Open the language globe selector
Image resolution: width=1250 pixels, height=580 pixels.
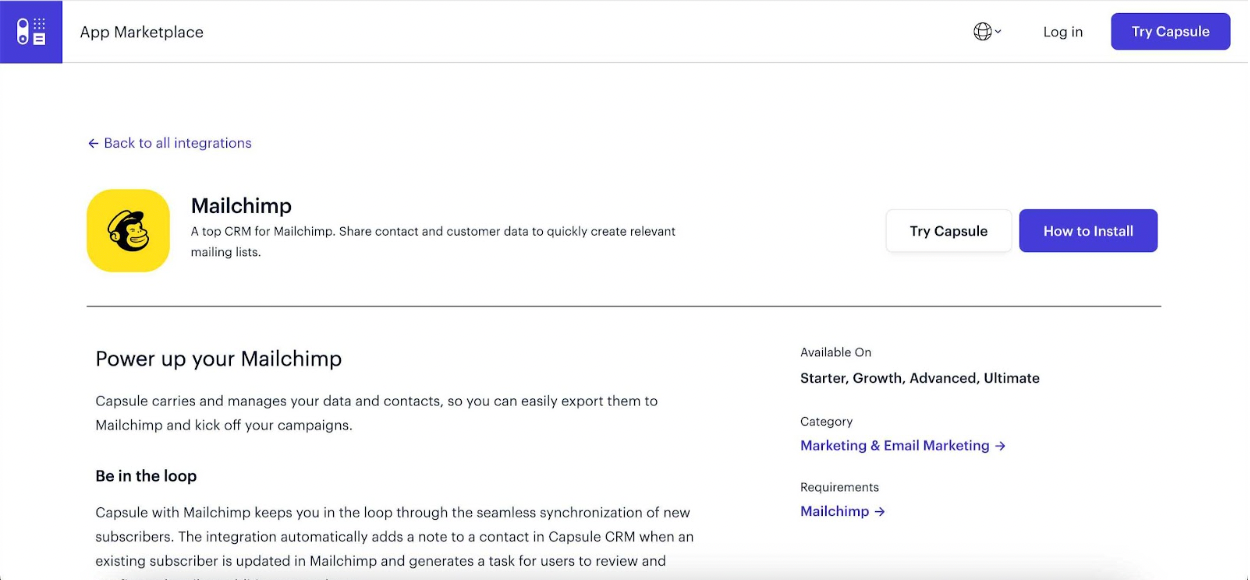(987, 32)
